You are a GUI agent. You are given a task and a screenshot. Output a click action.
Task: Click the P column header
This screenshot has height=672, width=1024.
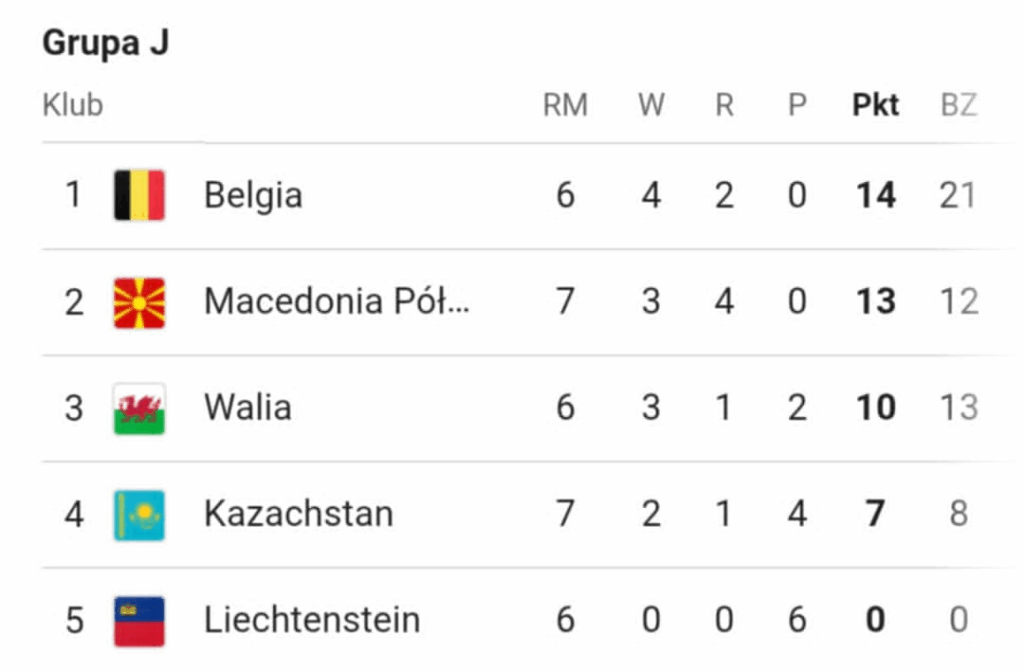tap(797, 105)
